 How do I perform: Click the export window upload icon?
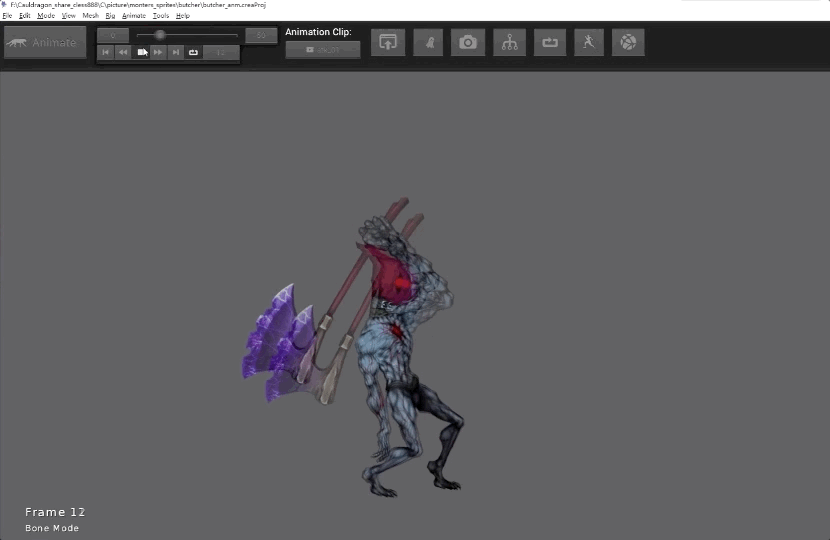[x=388, y=42]
